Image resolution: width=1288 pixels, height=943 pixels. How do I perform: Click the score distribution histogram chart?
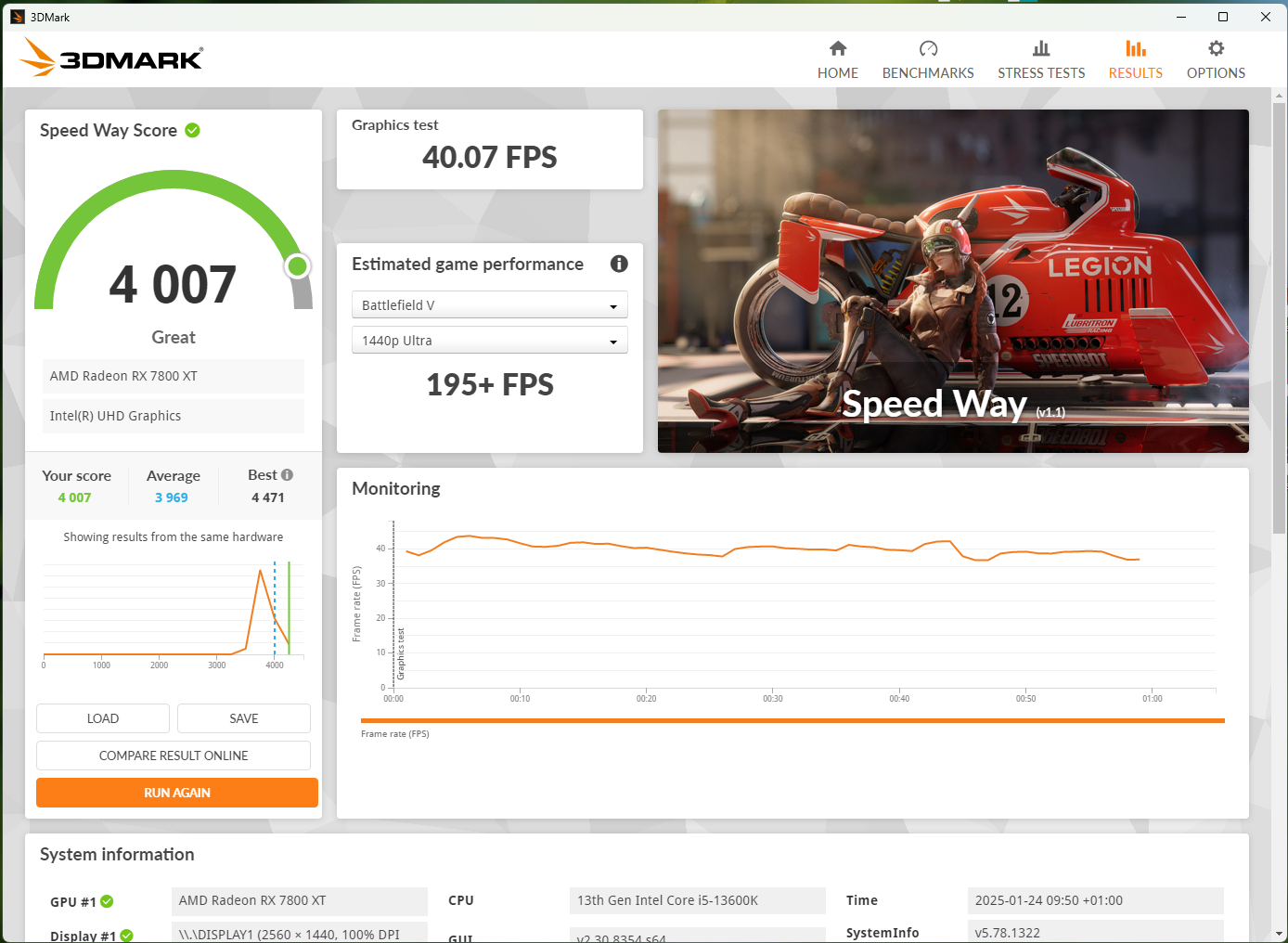coord(174,613)
